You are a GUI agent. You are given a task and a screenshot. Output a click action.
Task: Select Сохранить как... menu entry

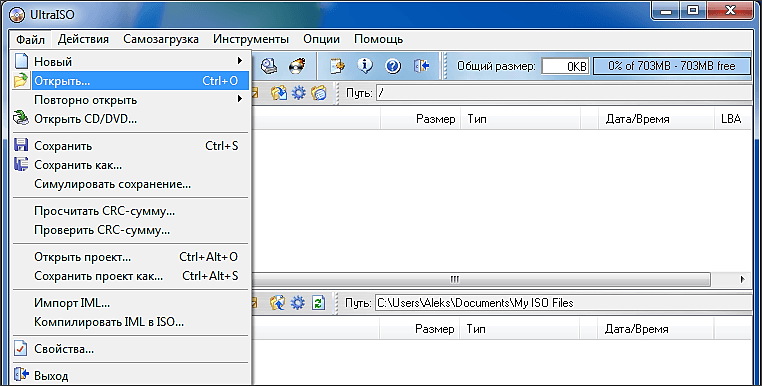click(130, 165)
